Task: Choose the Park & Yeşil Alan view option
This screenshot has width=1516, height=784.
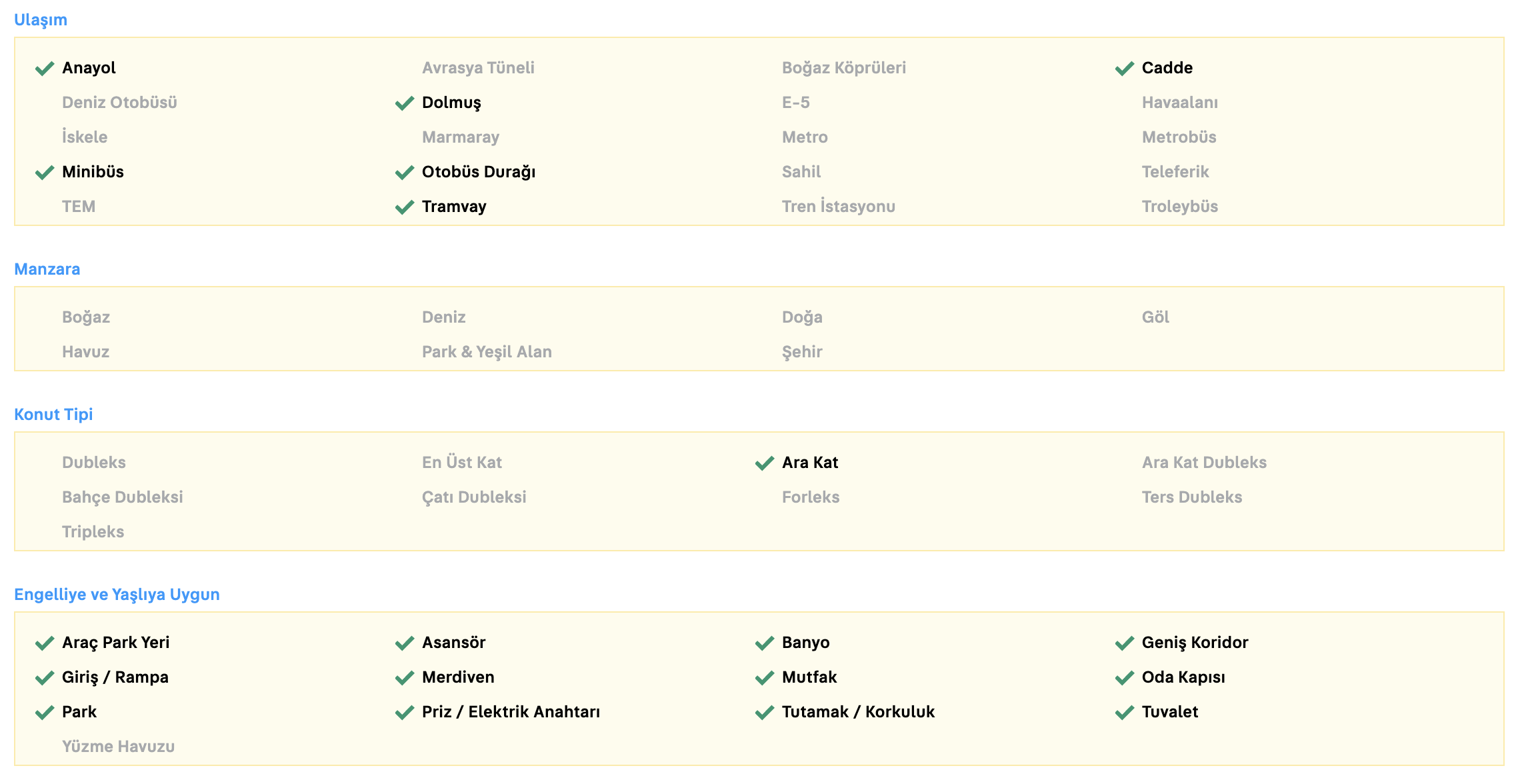Action: [487, 352]
